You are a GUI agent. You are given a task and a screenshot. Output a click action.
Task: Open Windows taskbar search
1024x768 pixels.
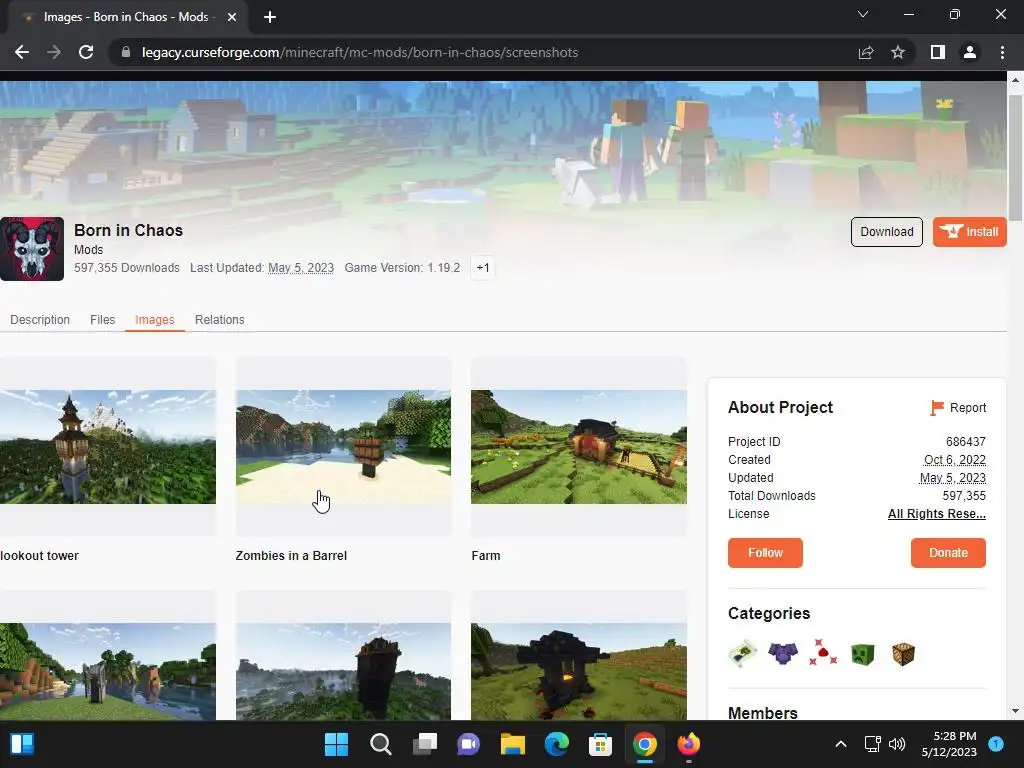tap(380, 744)
